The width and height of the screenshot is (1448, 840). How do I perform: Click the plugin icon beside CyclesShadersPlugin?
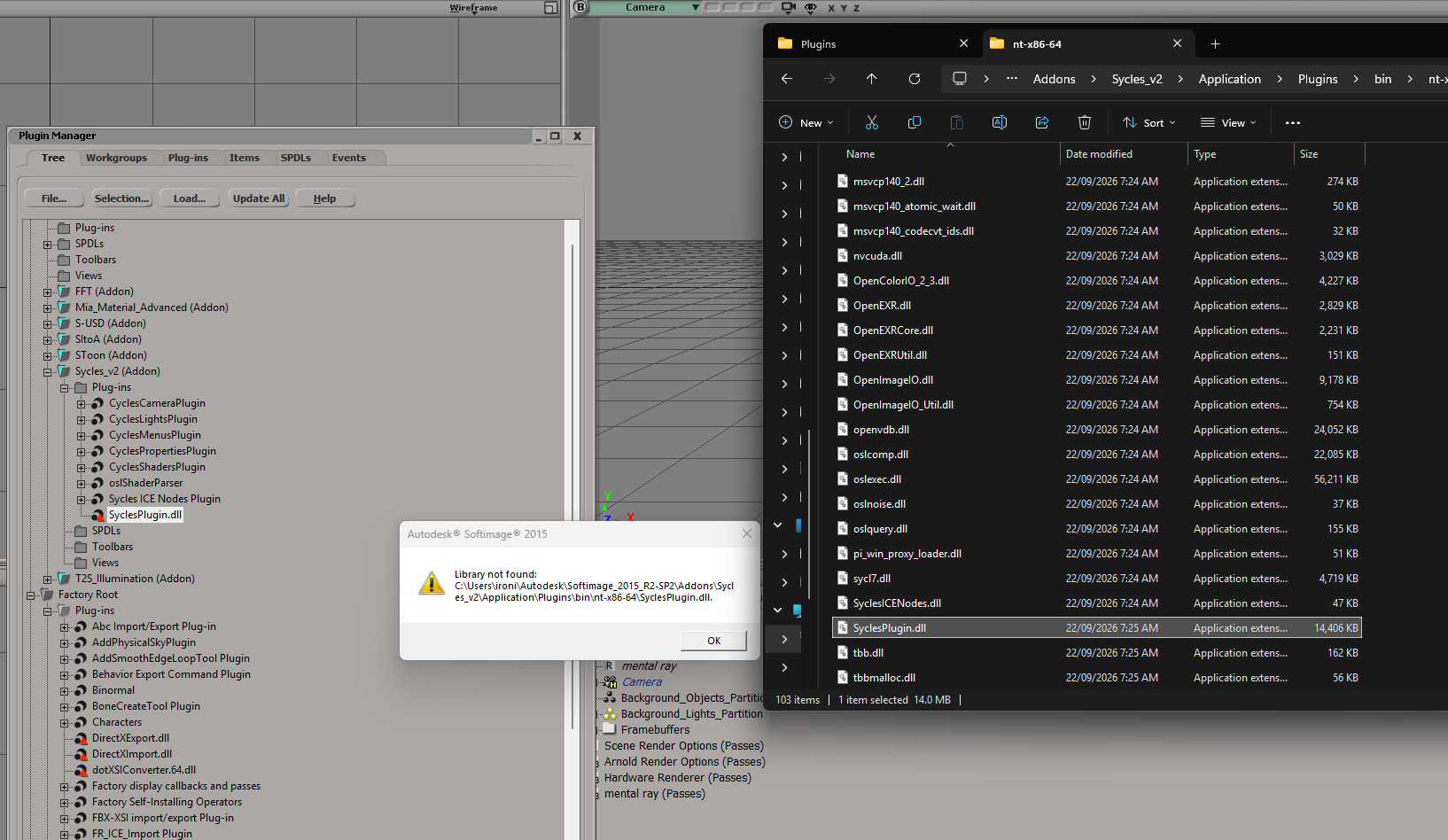click(x=97, y=467)
